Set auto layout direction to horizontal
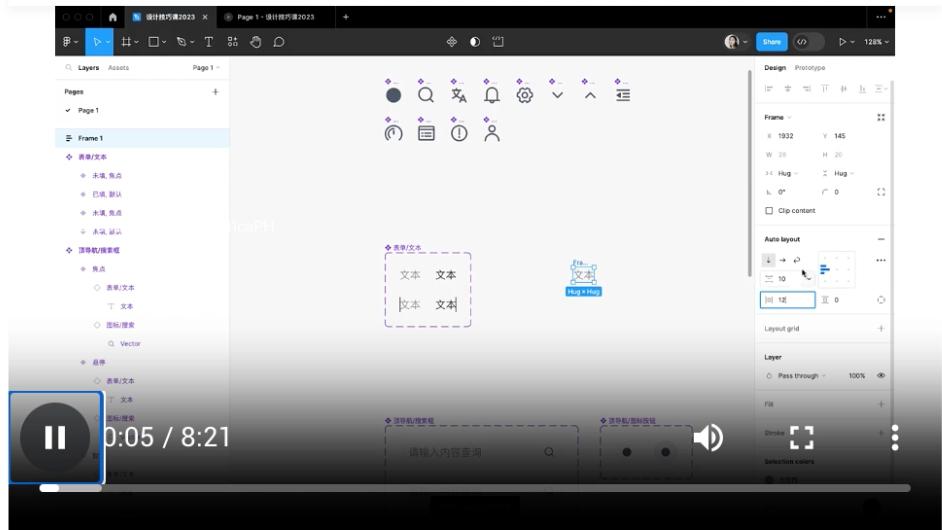This screenshot has width=942, height=530. [783, 260]
